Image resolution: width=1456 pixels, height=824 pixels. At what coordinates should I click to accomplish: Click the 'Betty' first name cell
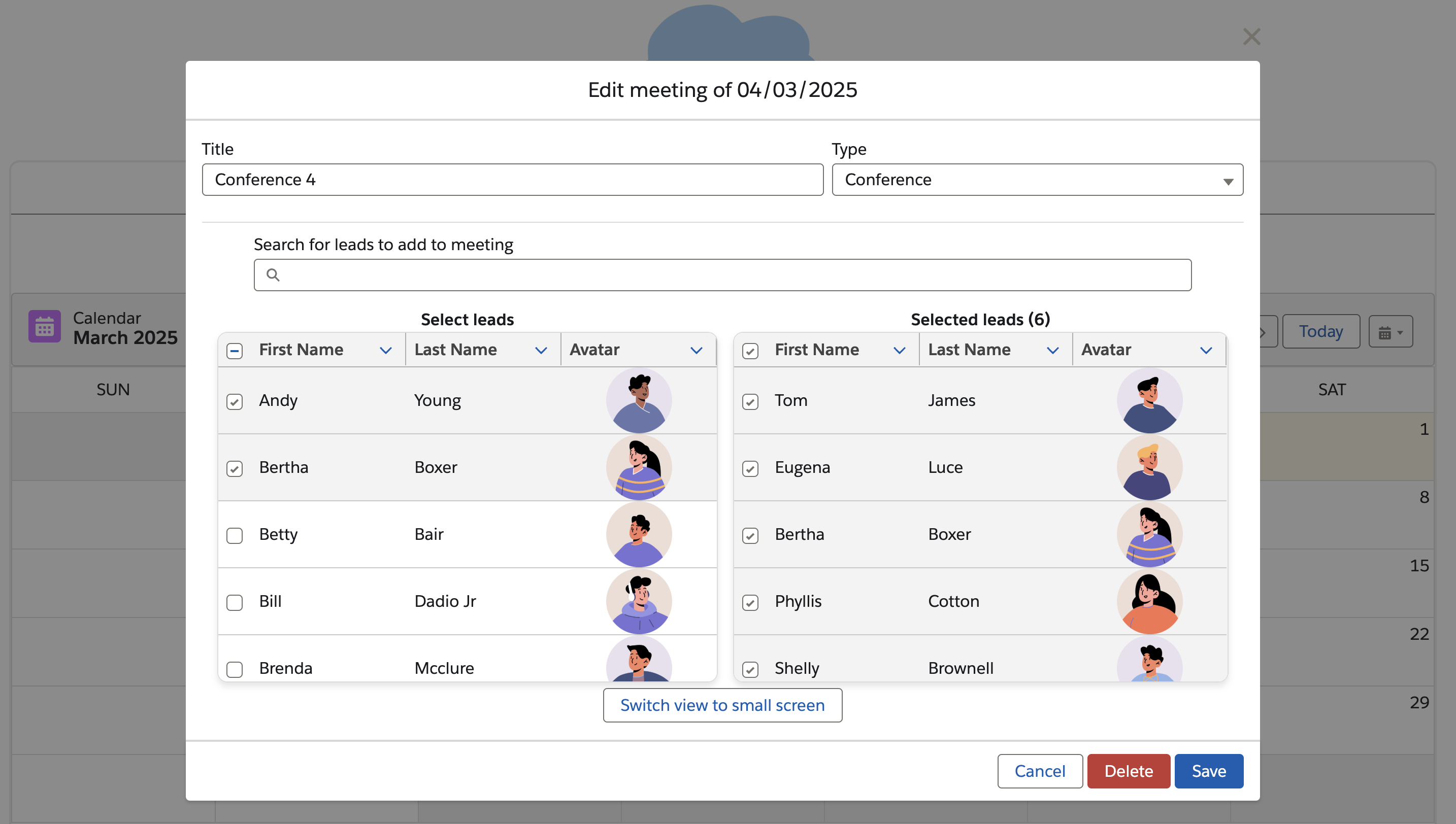(278, 534)
